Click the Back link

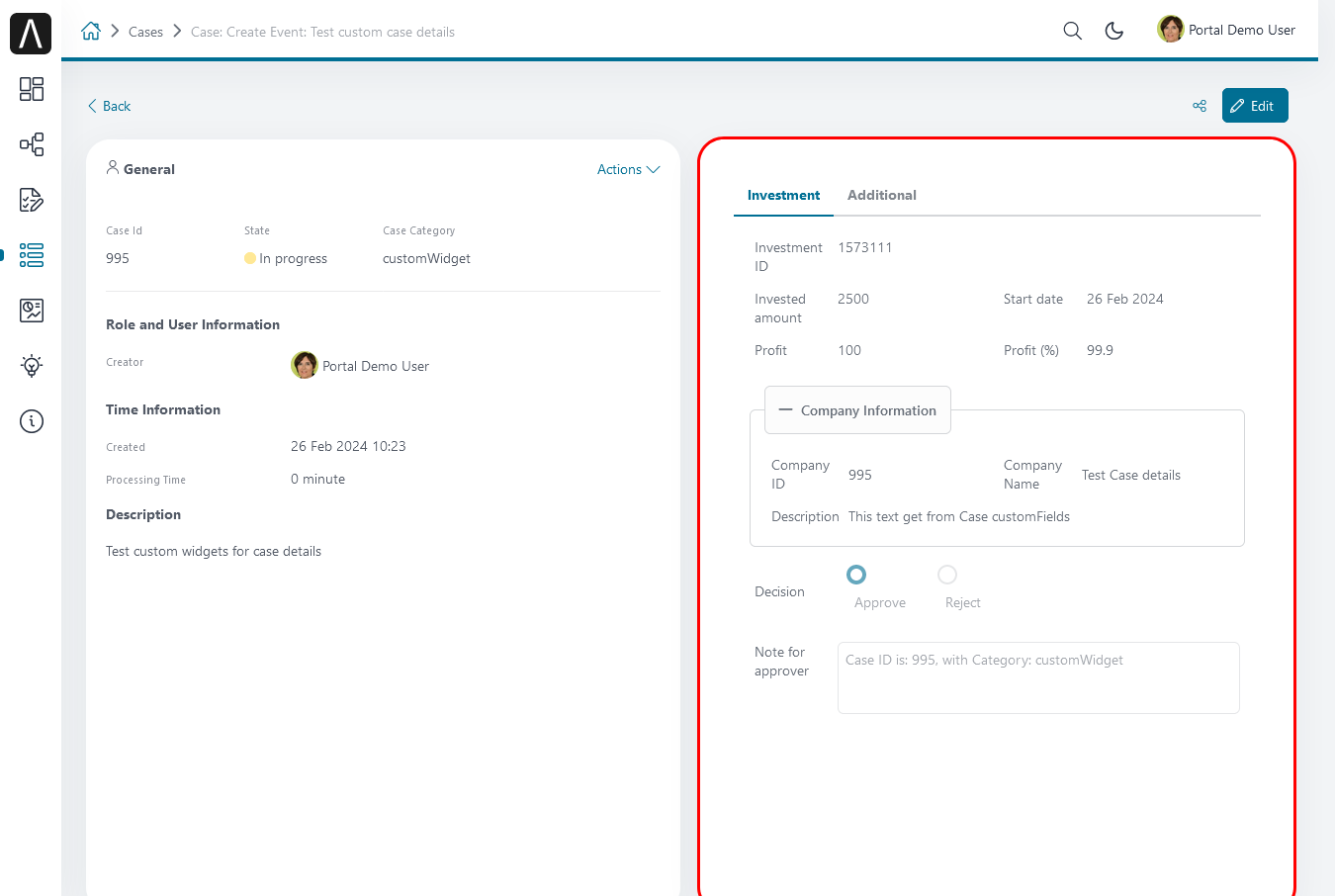(x=109, y=106)
